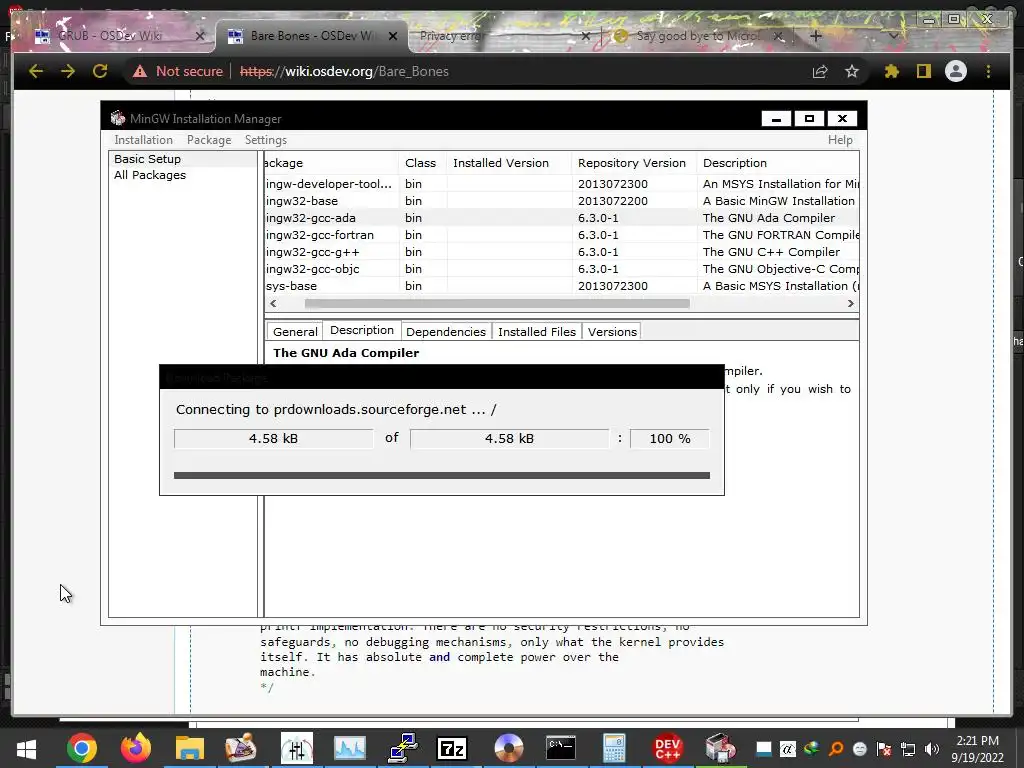Open 7-Zip from the taskbar

click(x=452, y=748)
